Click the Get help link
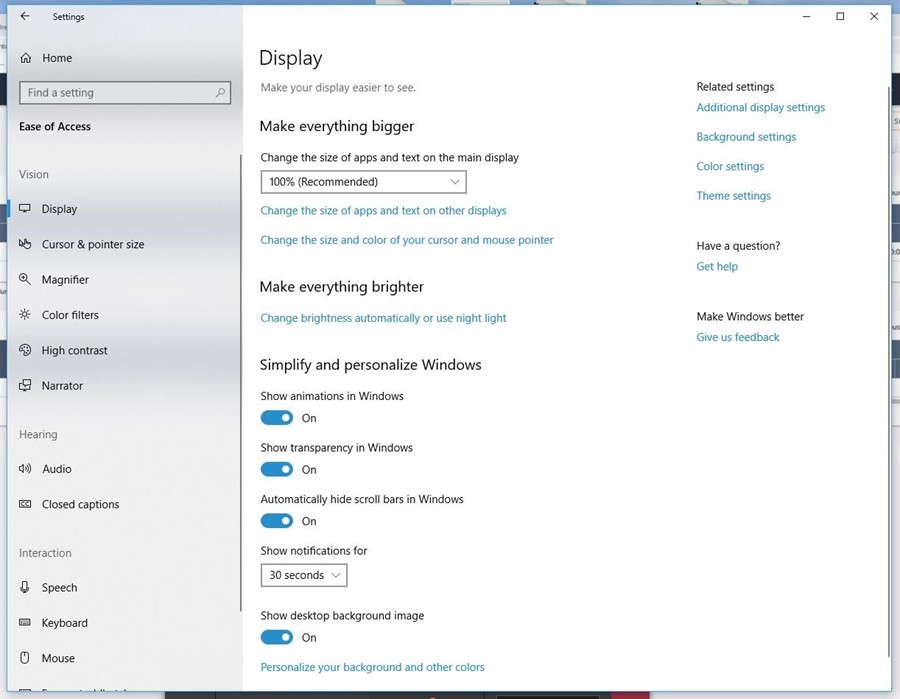 717,266
